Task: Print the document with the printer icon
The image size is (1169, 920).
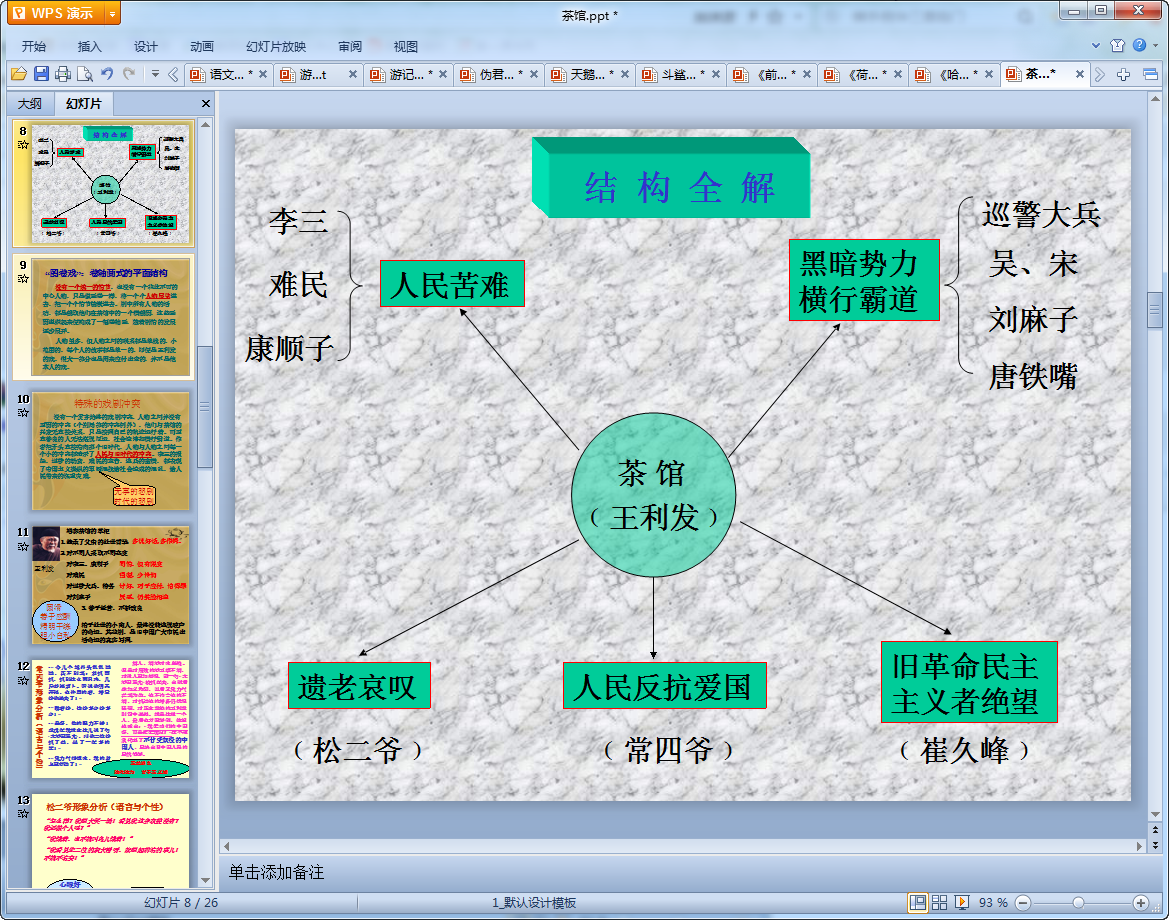Action: (x=63, y=74)
